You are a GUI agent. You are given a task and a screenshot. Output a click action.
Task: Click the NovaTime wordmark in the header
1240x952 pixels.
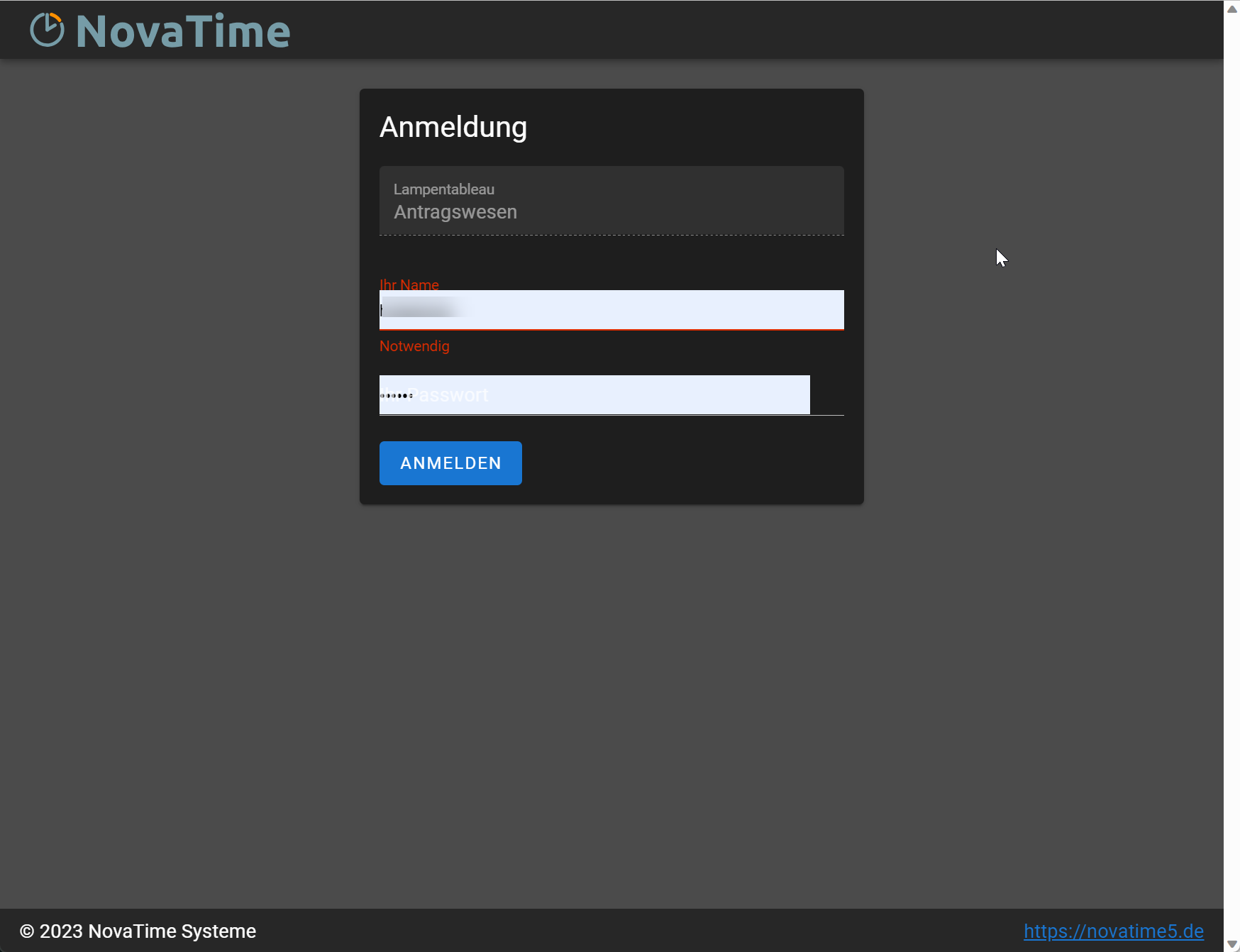click(183, 32)
